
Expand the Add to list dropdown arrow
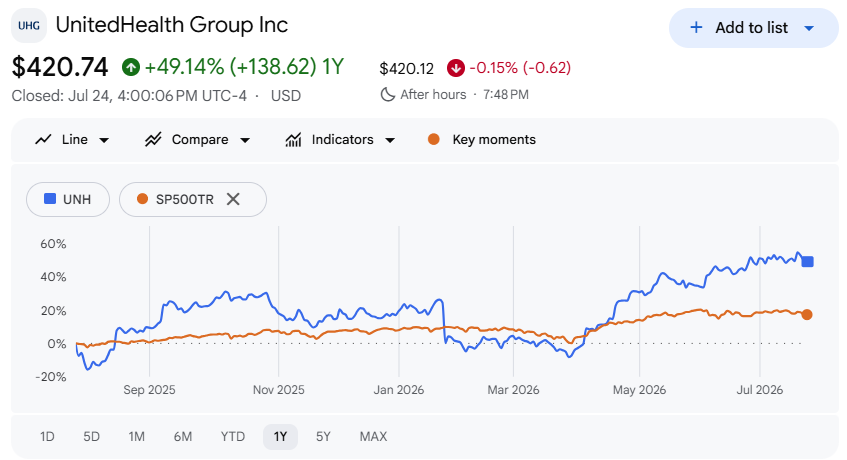point(809,28)
